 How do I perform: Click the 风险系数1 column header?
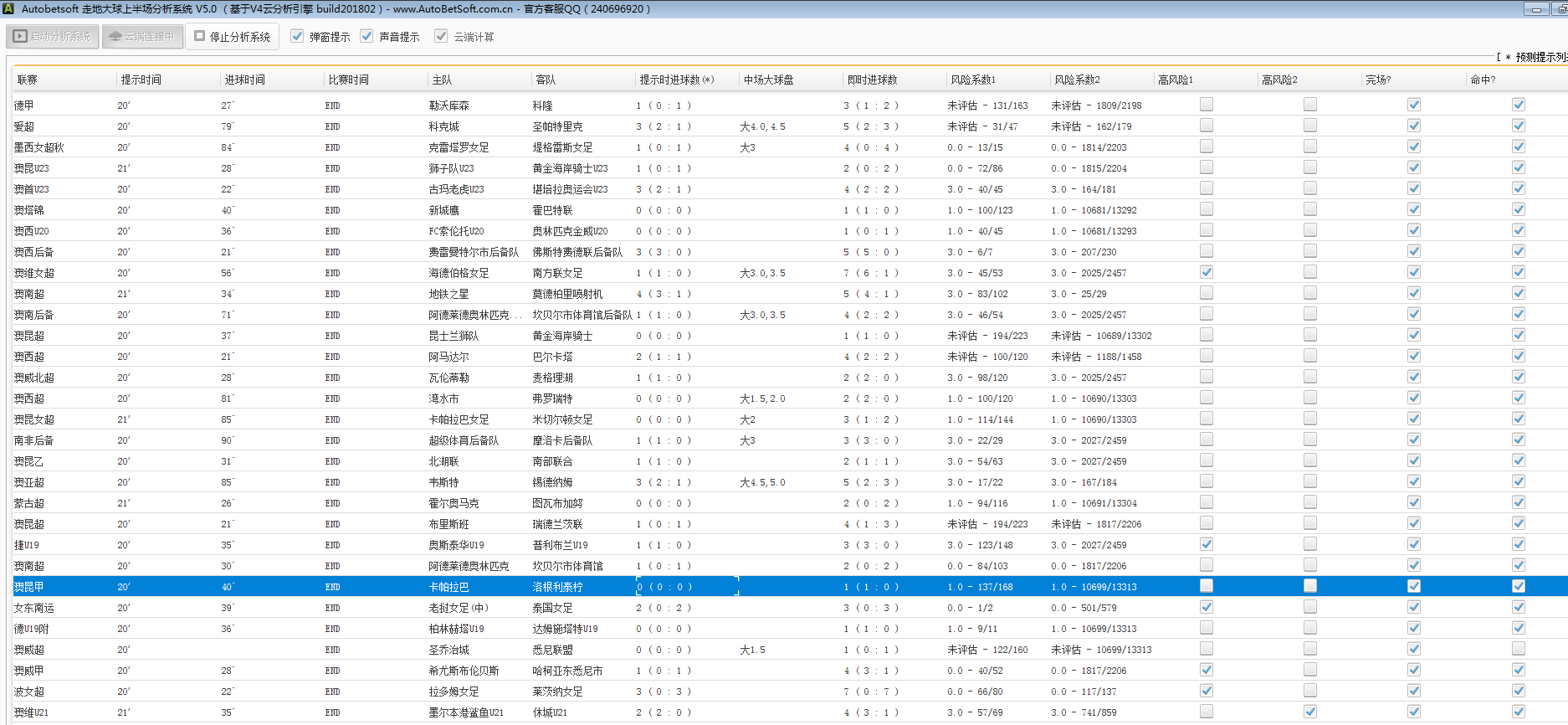click(972, 80)
